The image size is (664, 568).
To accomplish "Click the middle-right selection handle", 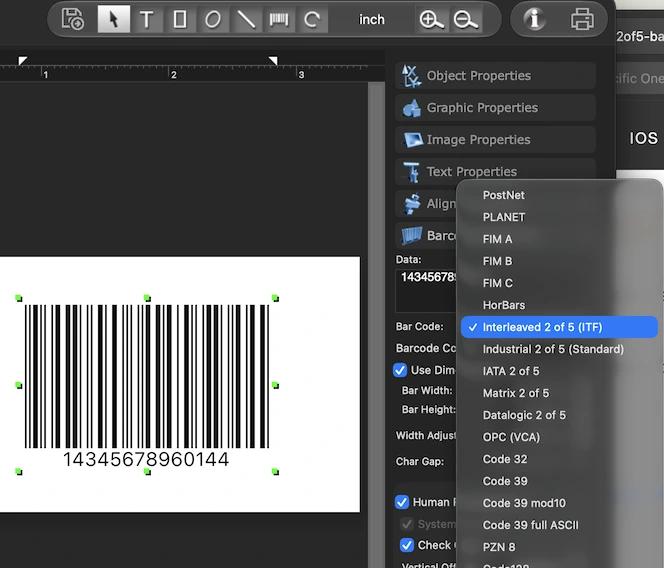I will coord(275,385).
